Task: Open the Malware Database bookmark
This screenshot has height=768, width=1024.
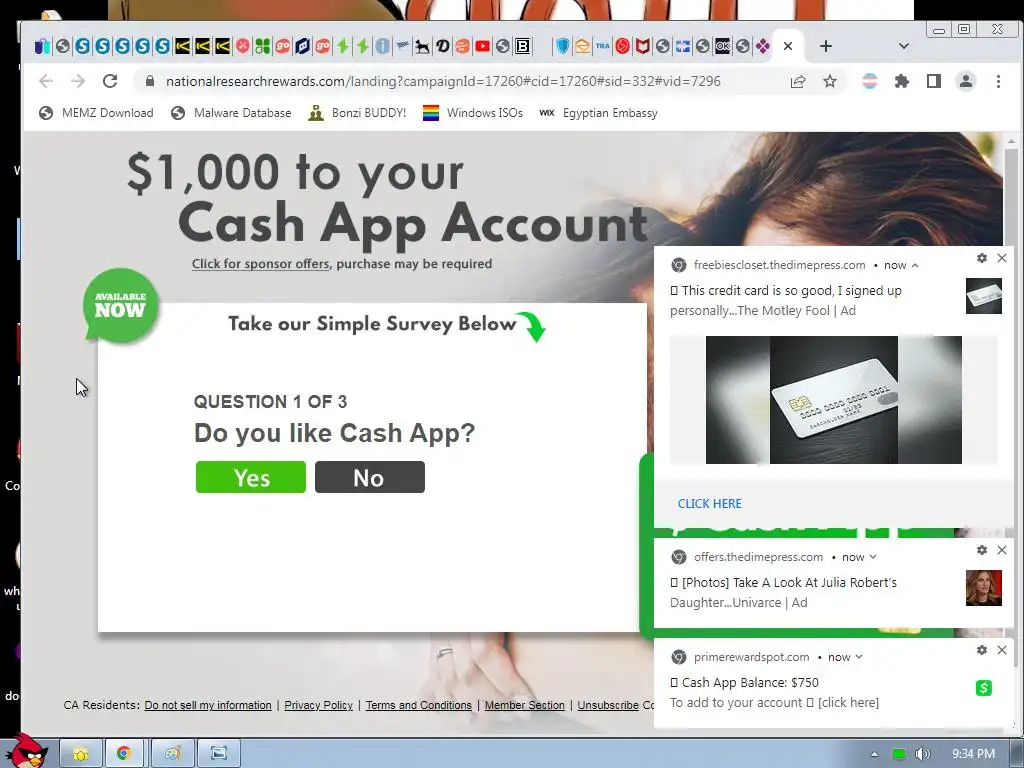Action: coord(231,113)
